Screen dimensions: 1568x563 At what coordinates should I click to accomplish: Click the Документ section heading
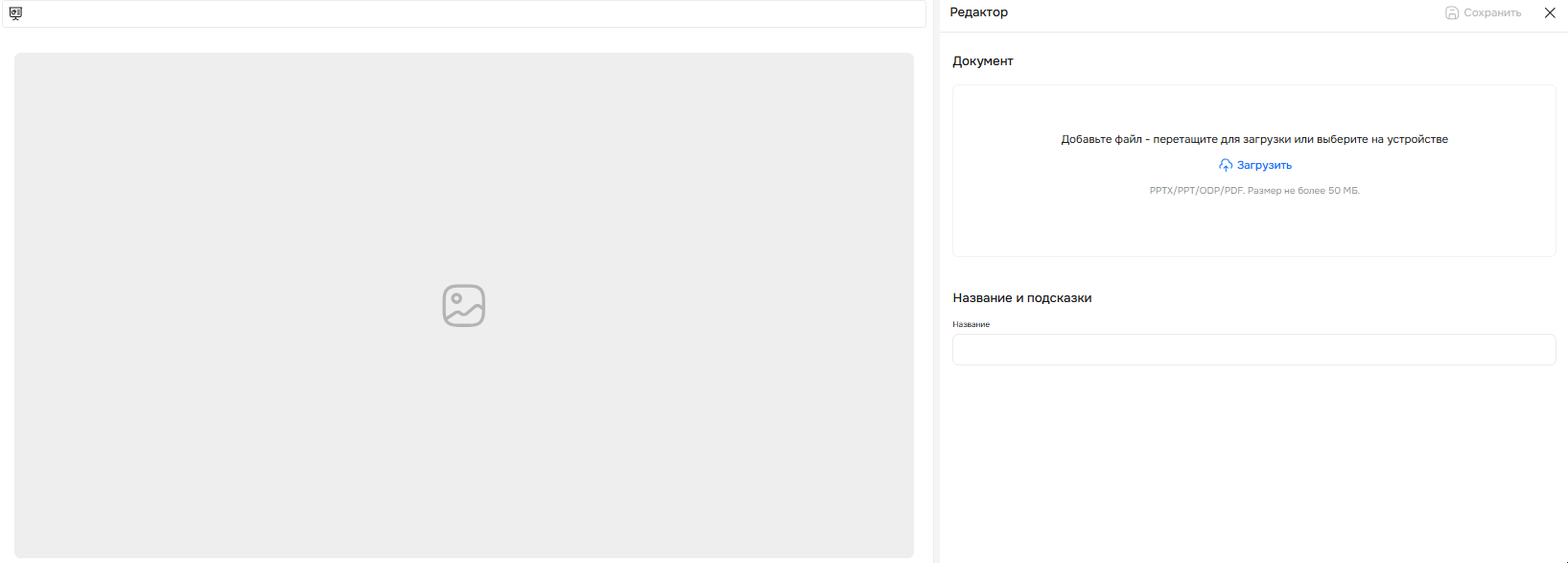coord(982,61)
